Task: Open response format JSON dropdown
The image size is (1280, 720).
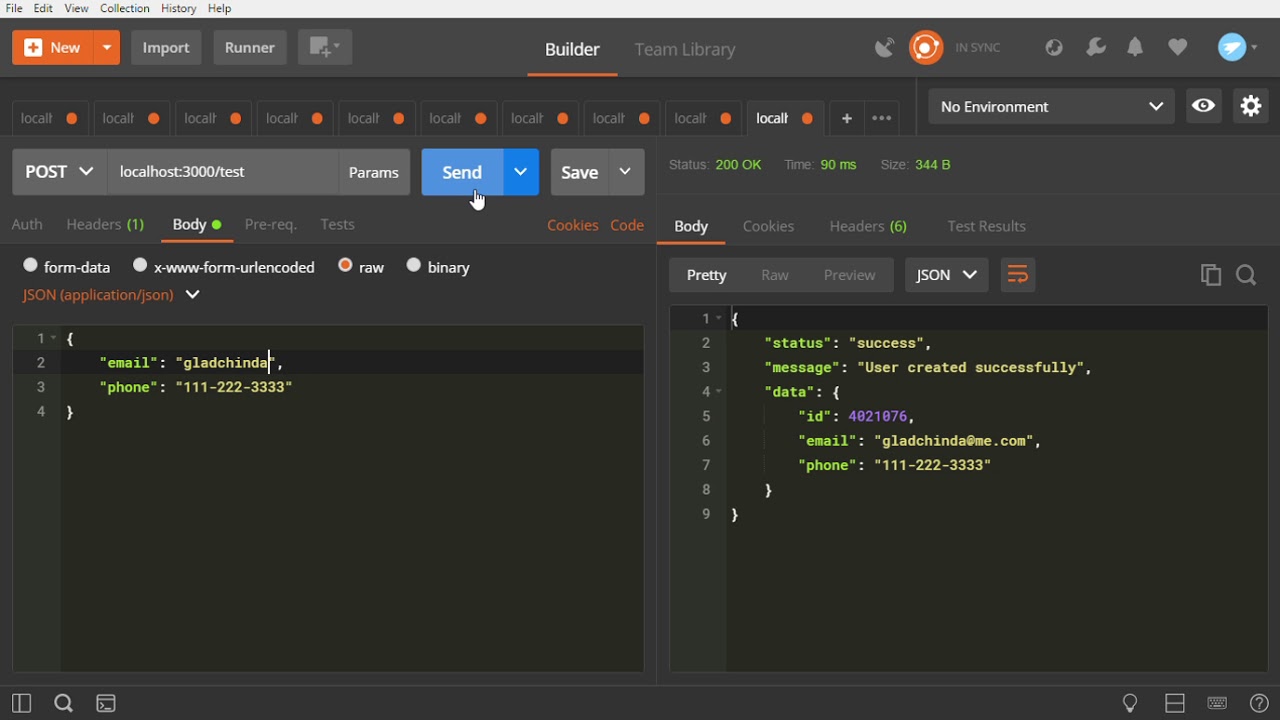Action: (946, 275)
